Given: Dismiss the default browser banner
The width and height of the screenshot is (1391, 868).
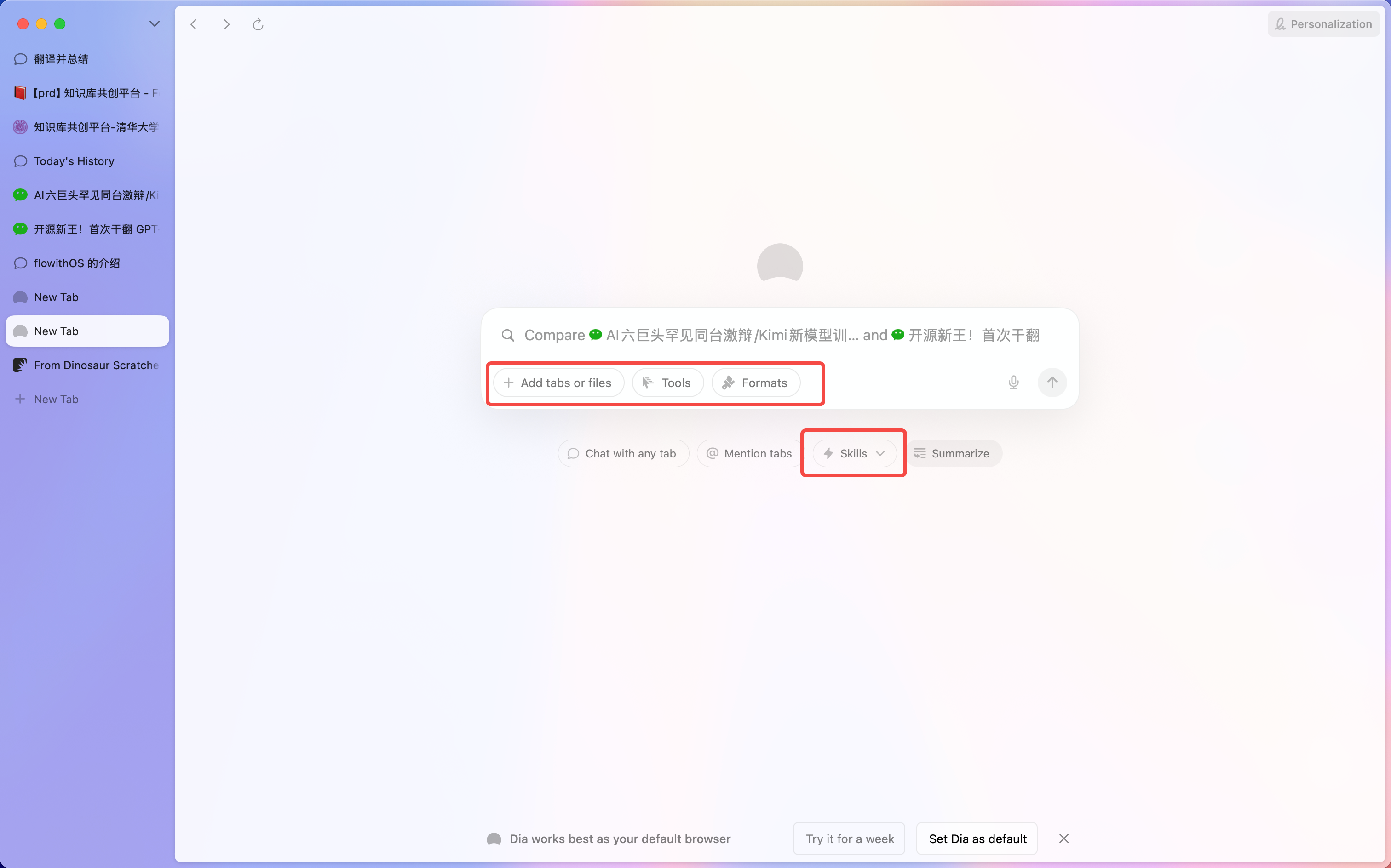Looking at the screenshot, I should (x=1063, y=839).
